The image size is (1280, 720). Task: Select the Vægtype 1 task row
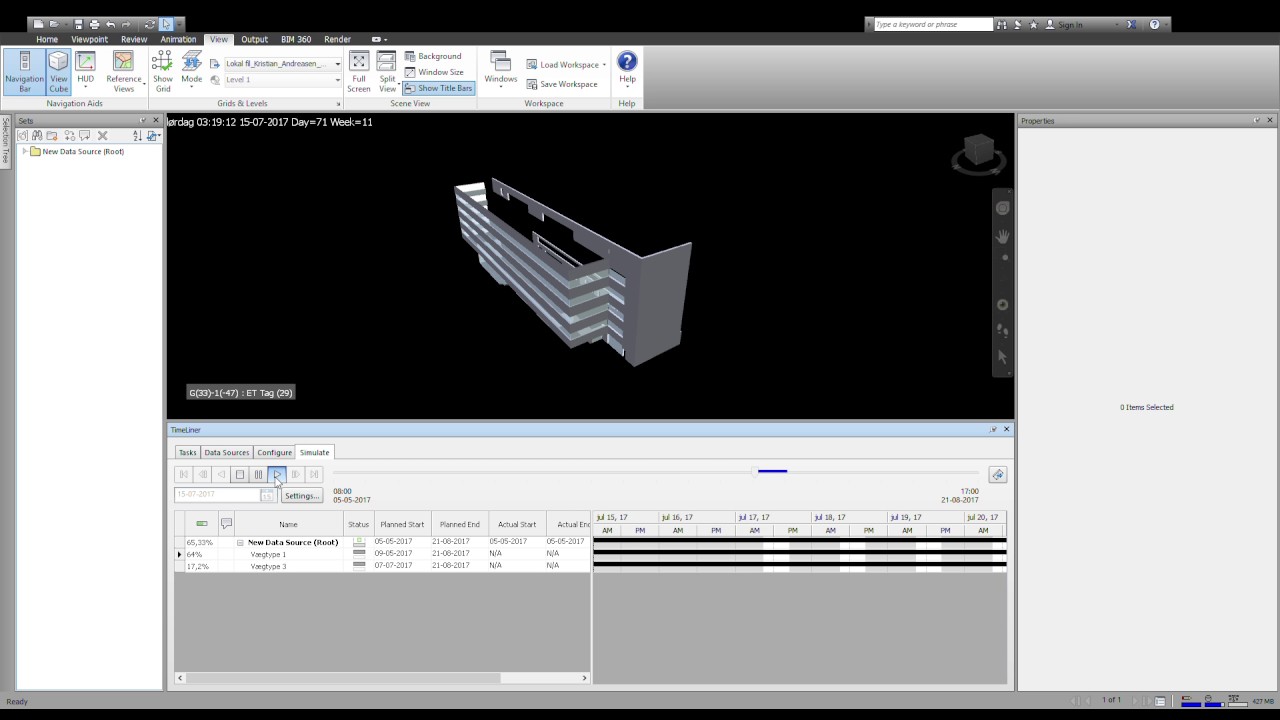382,554
